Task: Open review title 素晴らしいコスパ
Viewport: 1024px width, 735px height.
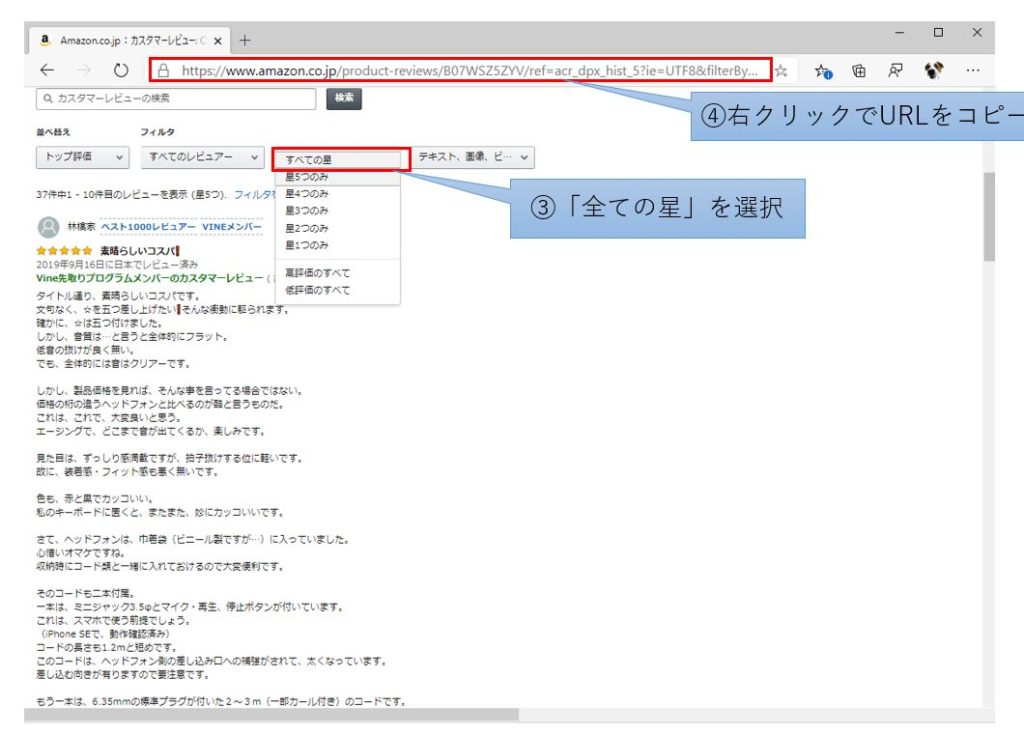Action: coord(138,251)
